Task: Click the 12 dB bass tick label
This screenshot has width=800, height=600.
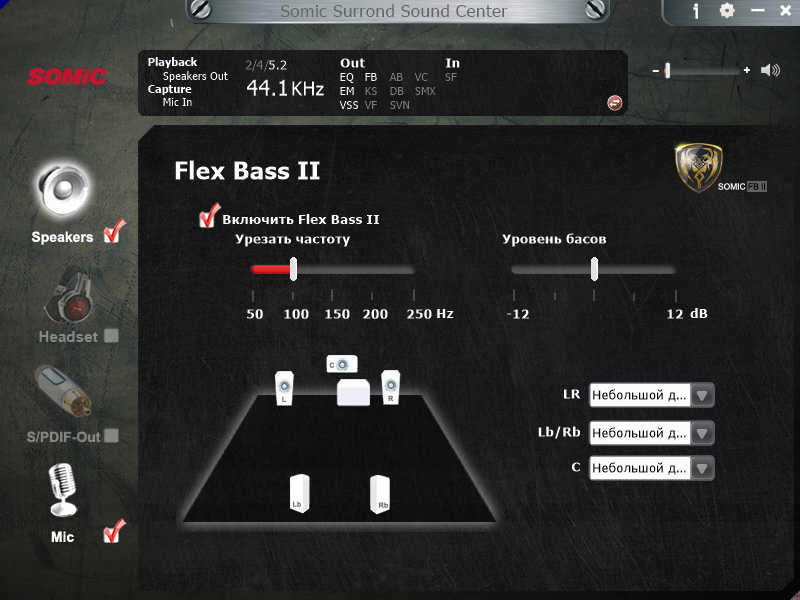Action: click(x=687, y=314)
